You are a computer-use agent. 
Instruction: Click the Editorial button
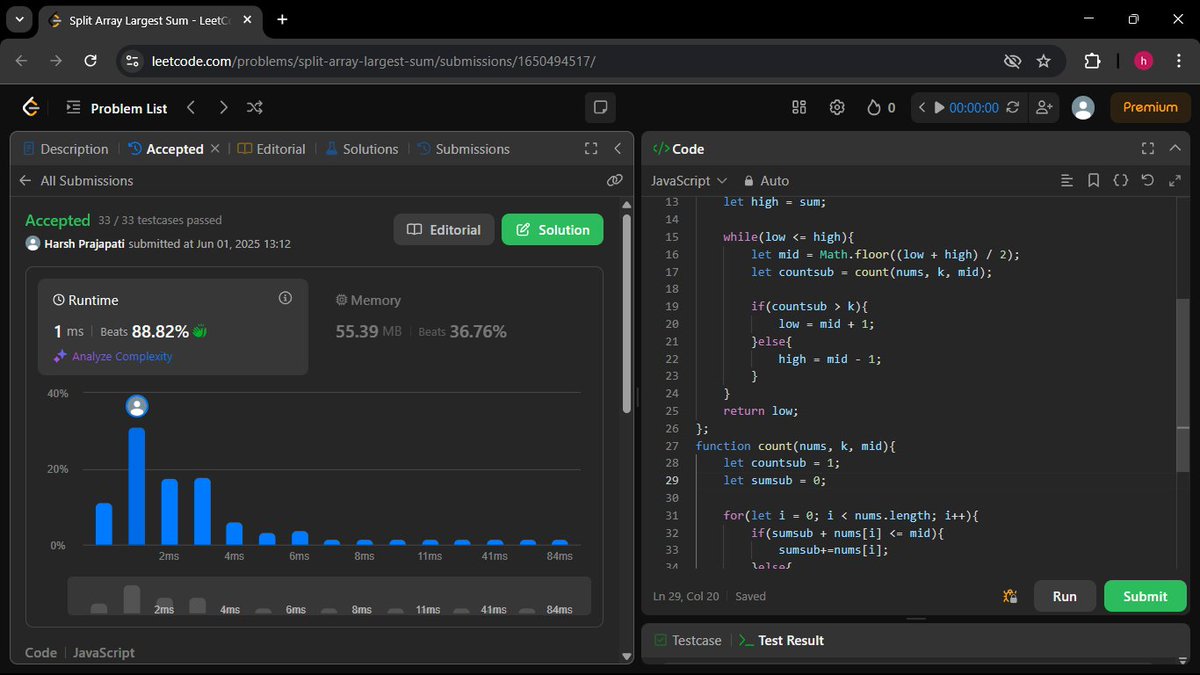point(444,230)
